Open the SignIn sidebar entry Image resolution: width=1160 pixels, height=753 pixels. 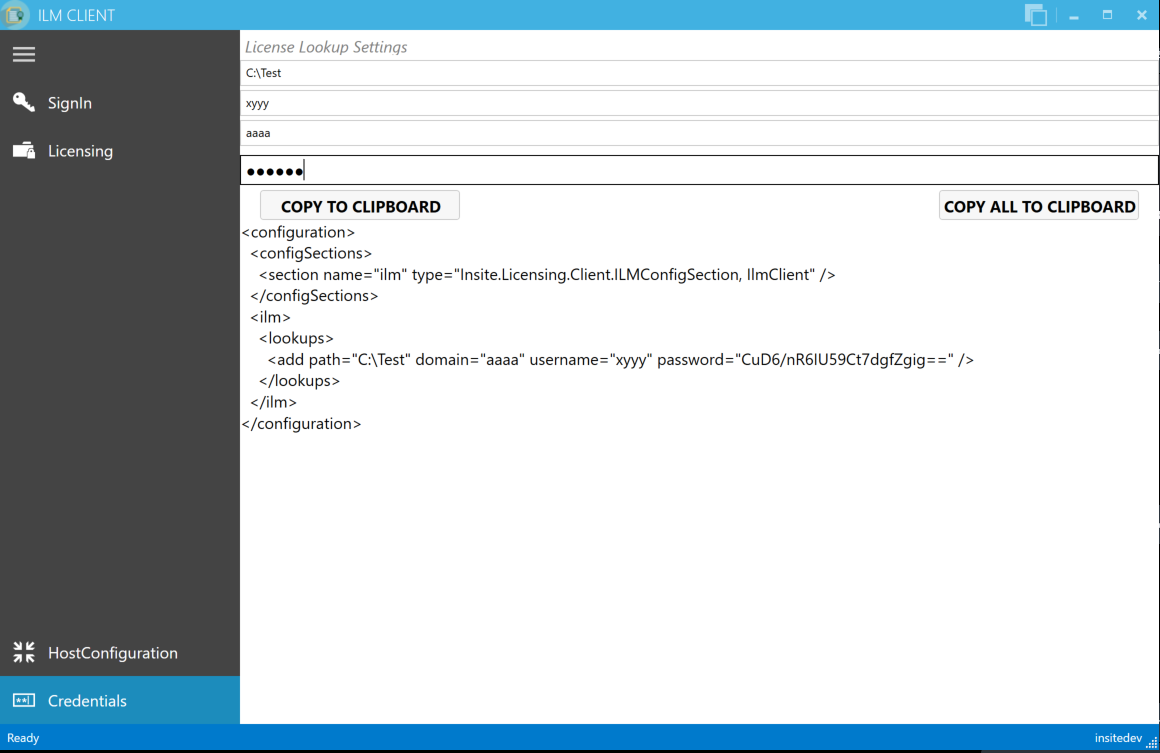[69, 102]
